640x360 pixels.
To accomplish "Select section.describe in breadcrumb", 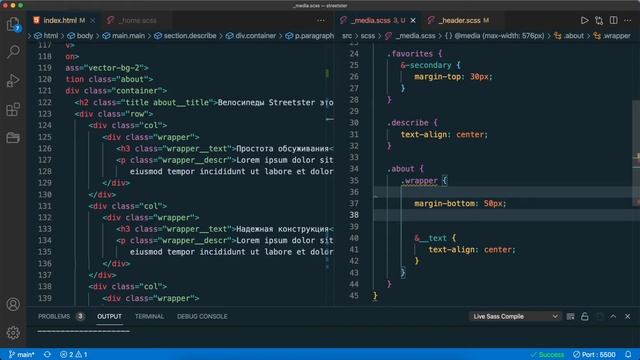I will coord(185,36).
